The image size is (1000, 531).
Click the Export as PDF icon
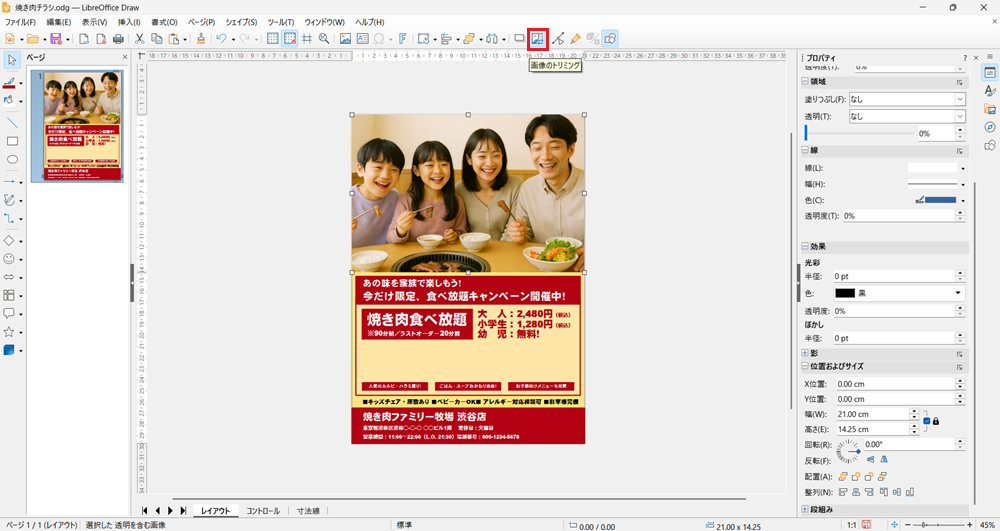click(101, 39)
